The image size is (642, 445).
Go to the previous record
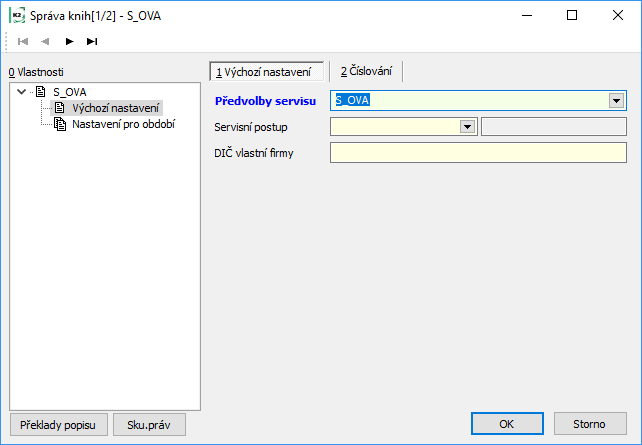[45, 41]
